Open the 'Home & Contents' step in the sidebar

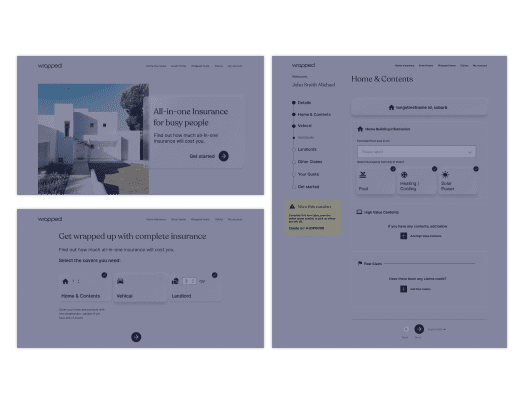coord(314,114)
